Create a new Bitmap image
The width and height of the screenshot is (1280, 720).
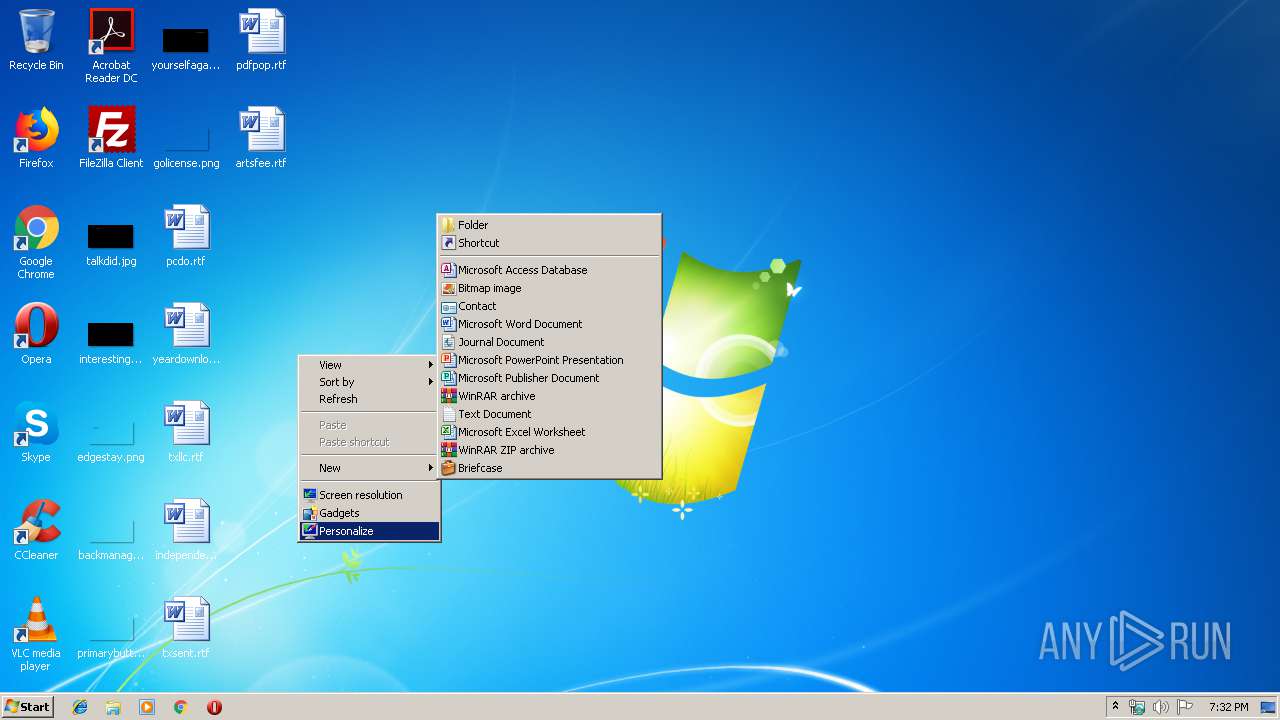coord(549,288)
